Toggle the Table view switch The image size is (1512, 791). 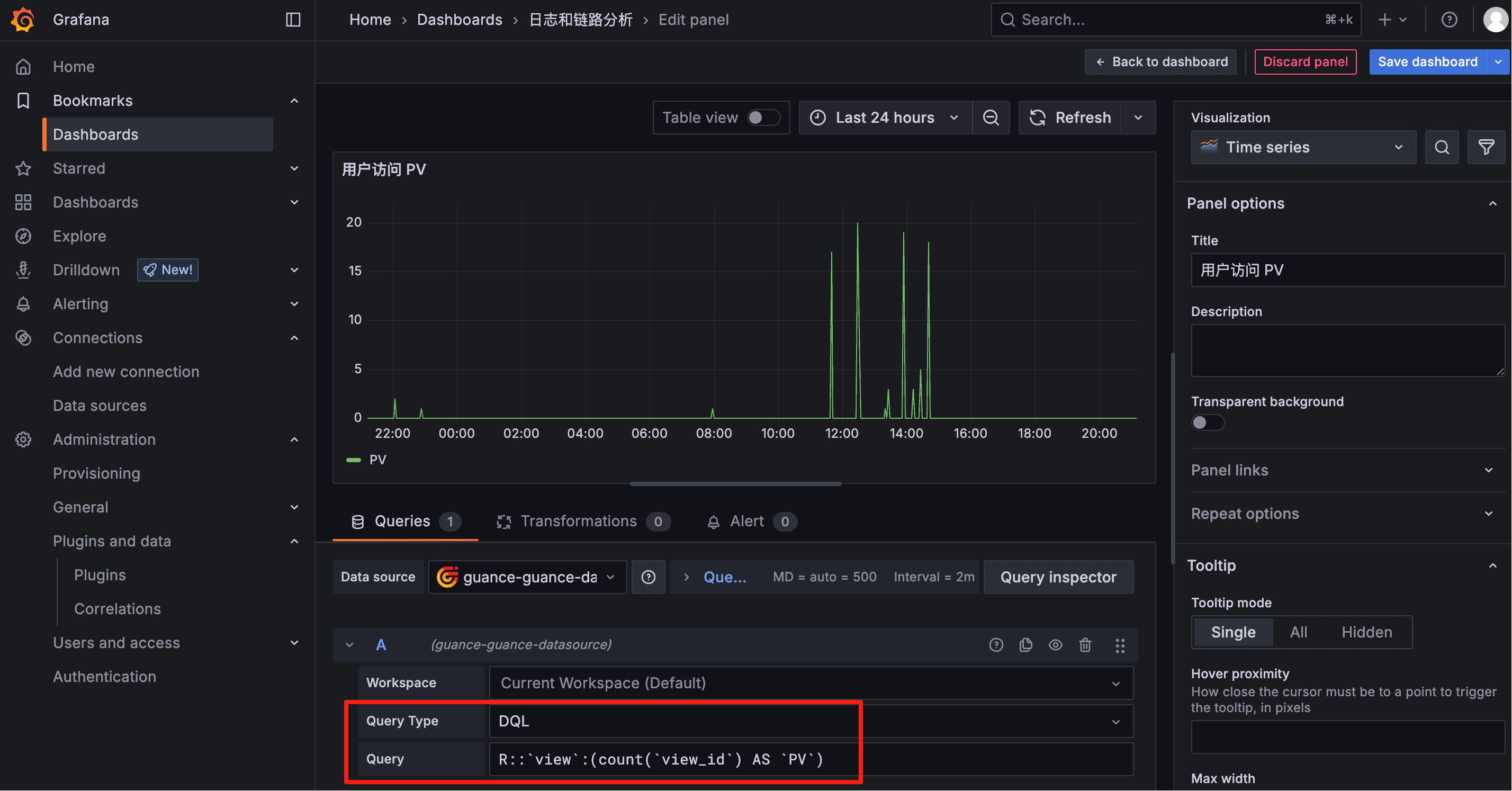pyautogui.click(x=762, y=118)
